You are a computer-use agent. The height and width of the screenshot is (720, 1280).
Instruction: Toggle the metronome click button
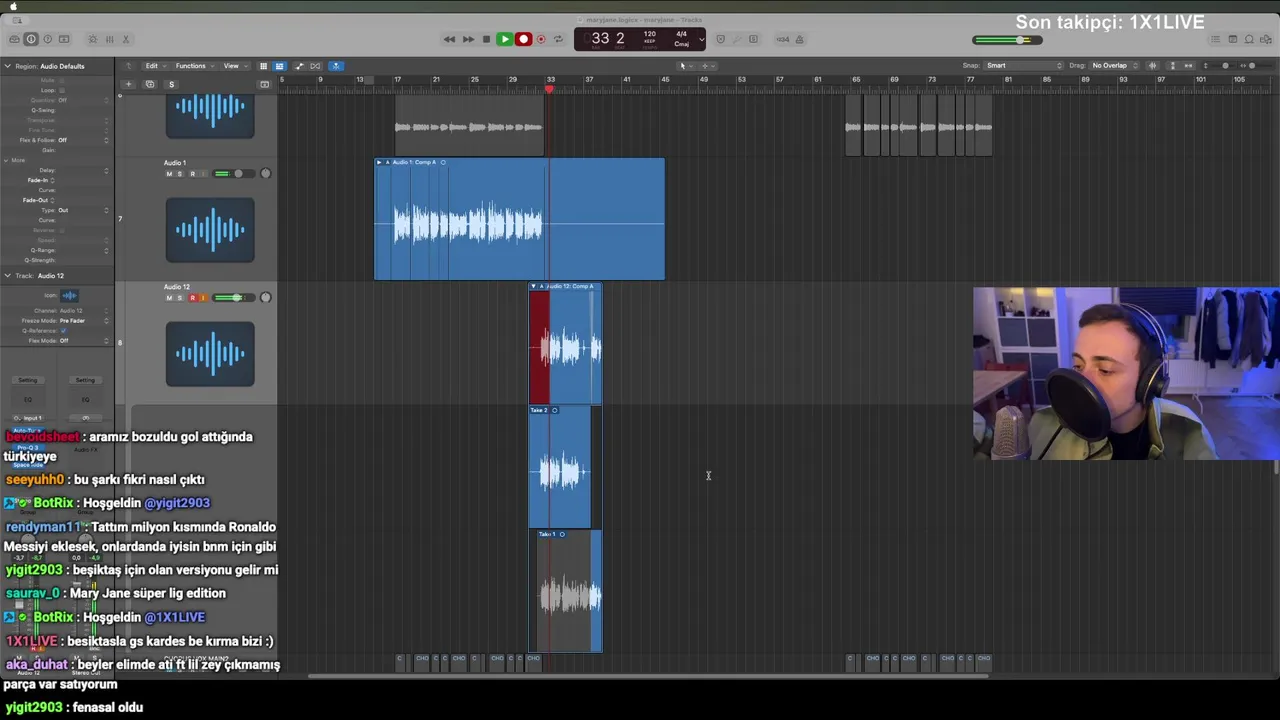pyautogui.click(x=799, y=39)
